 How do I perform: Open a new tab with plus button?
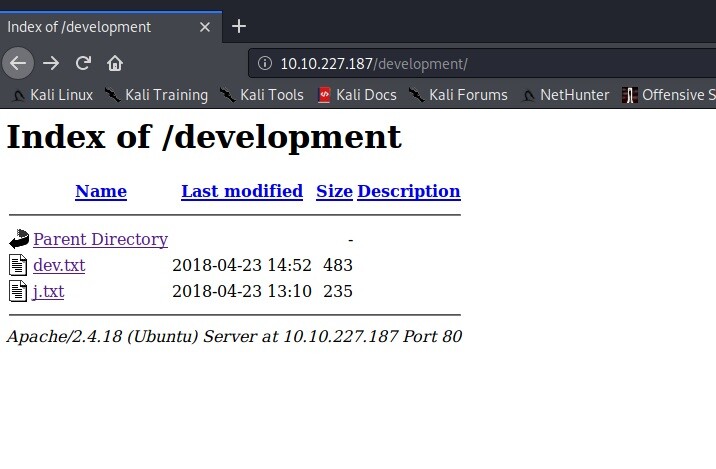(238, 26)
